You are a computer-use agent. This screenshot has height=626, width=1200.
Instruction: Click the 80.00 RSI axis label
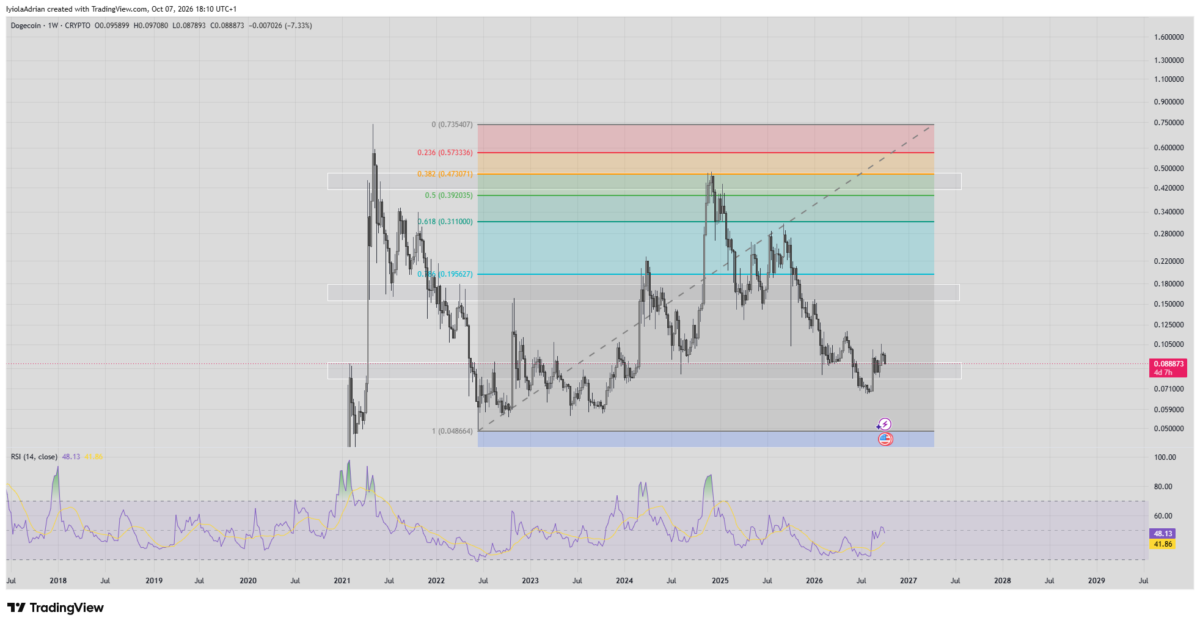tap(1163, 487)
